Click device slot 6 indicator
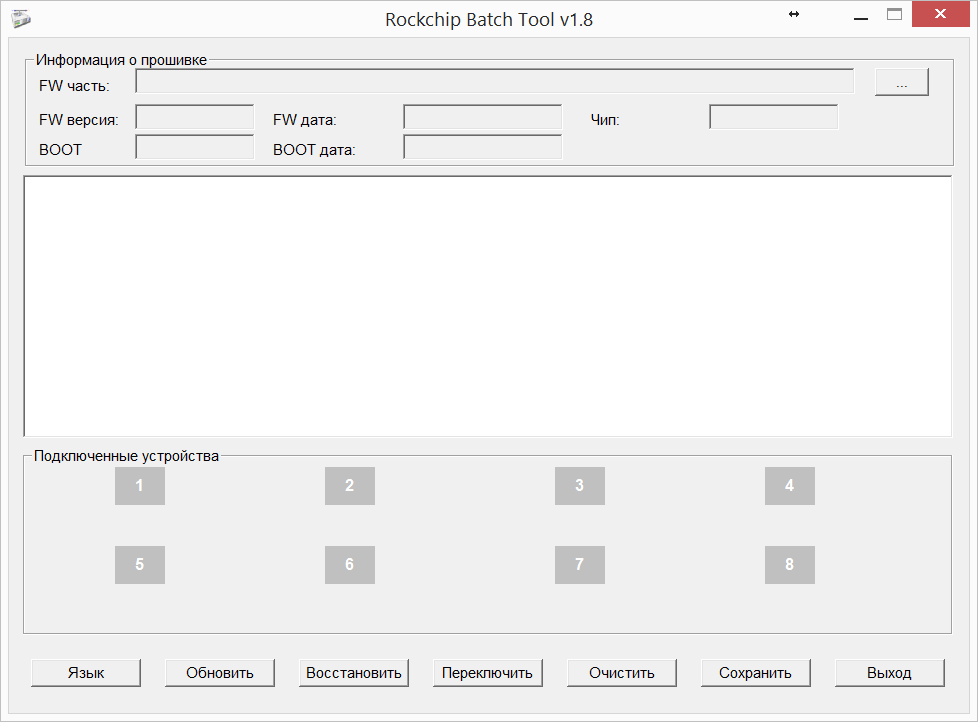978x722 pixels. point(349,565)
